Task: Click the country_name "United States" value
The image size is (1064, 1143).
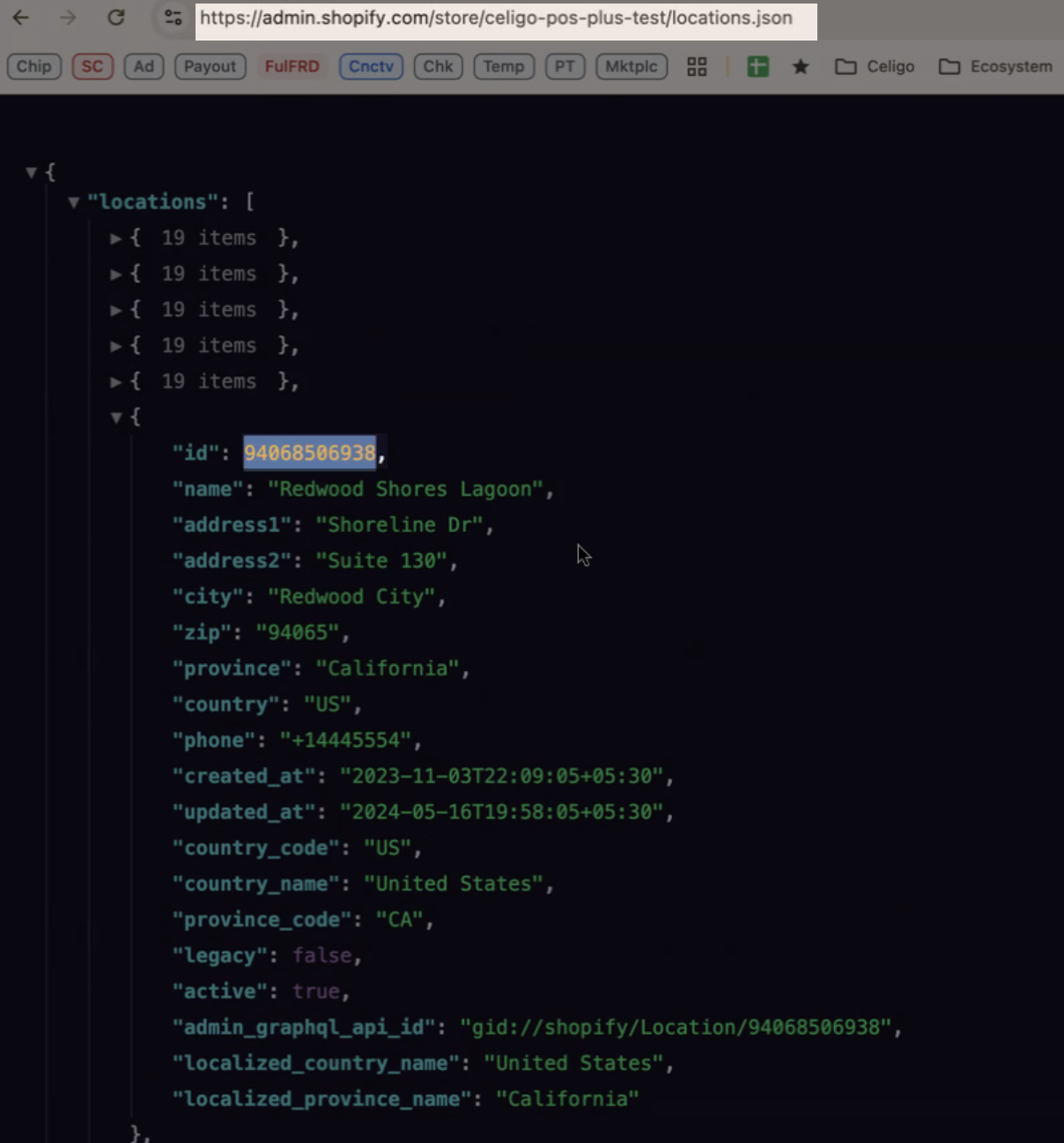Action: (454, 884)
